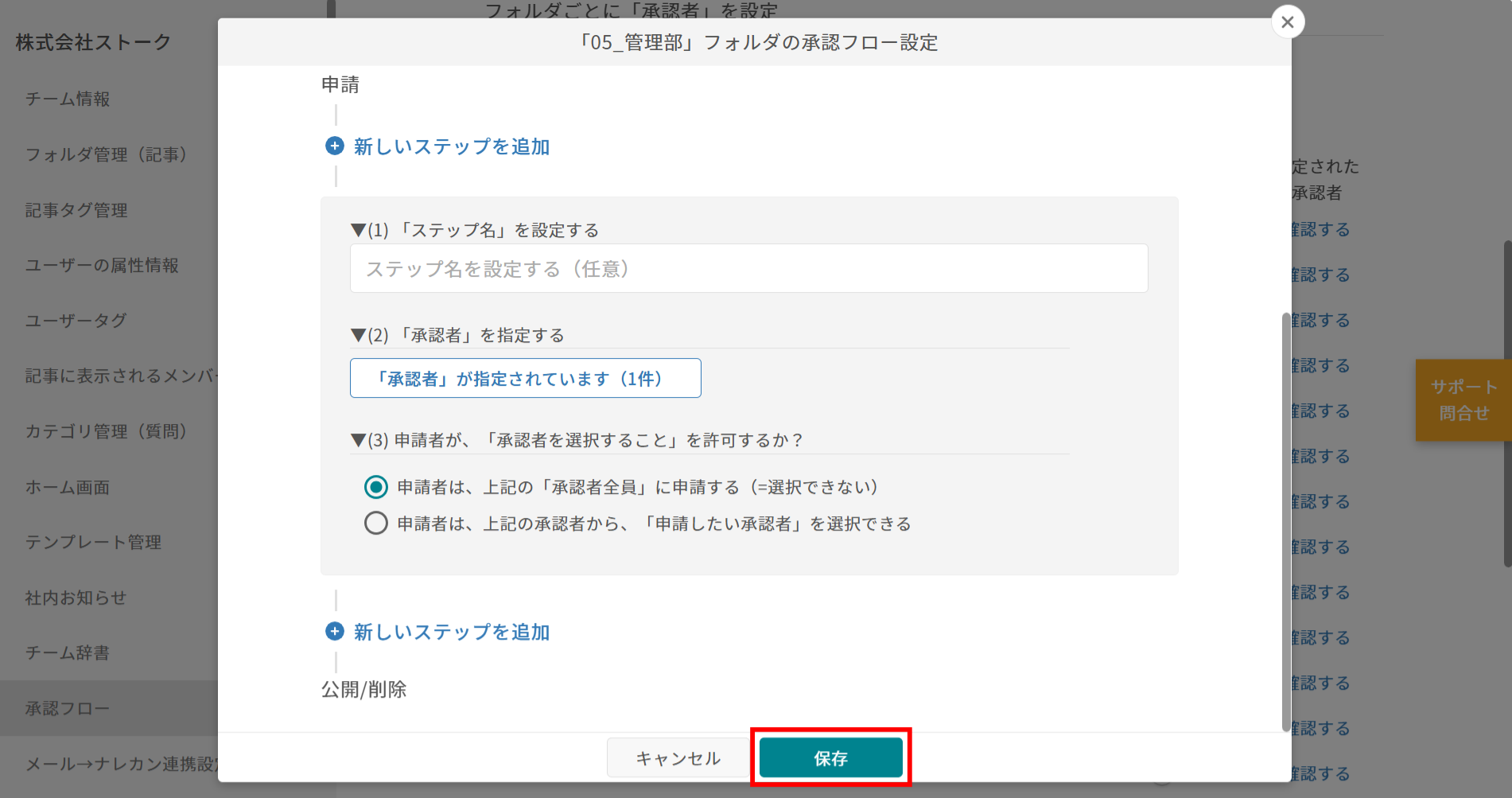The height and width of the screenshot is (798, 1512).
Task: Click the 保存 button
Action: [x=830, y=758]
